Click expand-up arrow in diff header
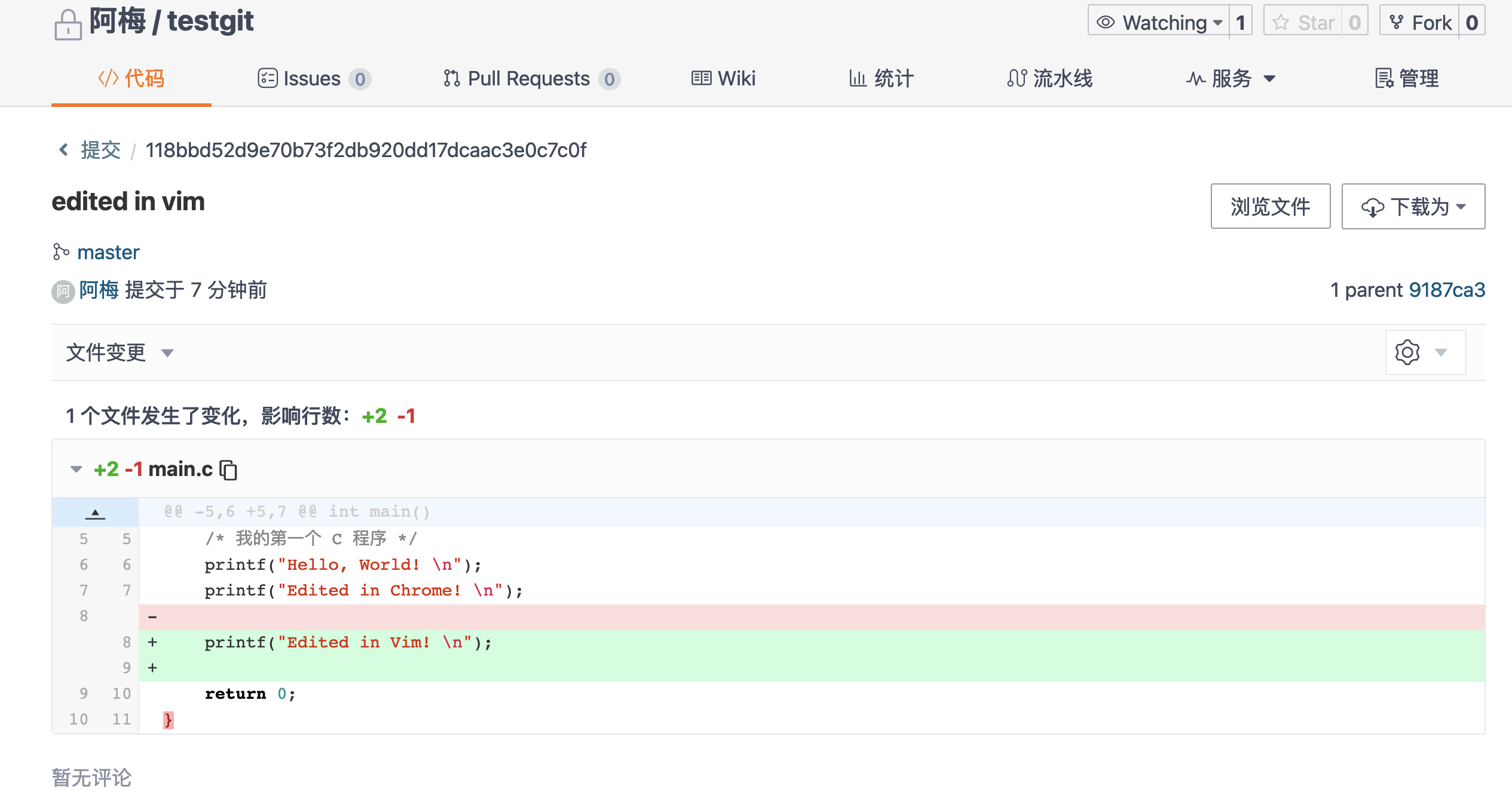 point(95,512)
